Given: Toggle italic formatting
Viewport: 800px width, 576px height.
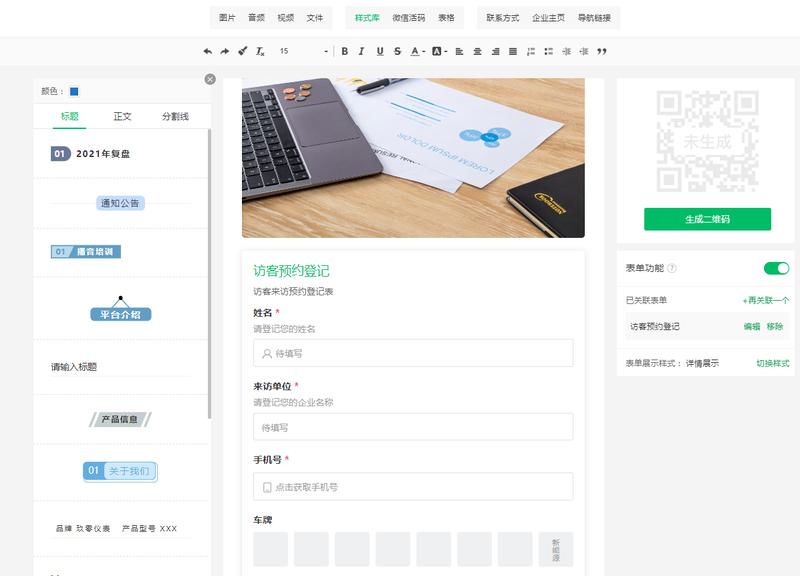Looking at the screenshot, I should [360, 50].
